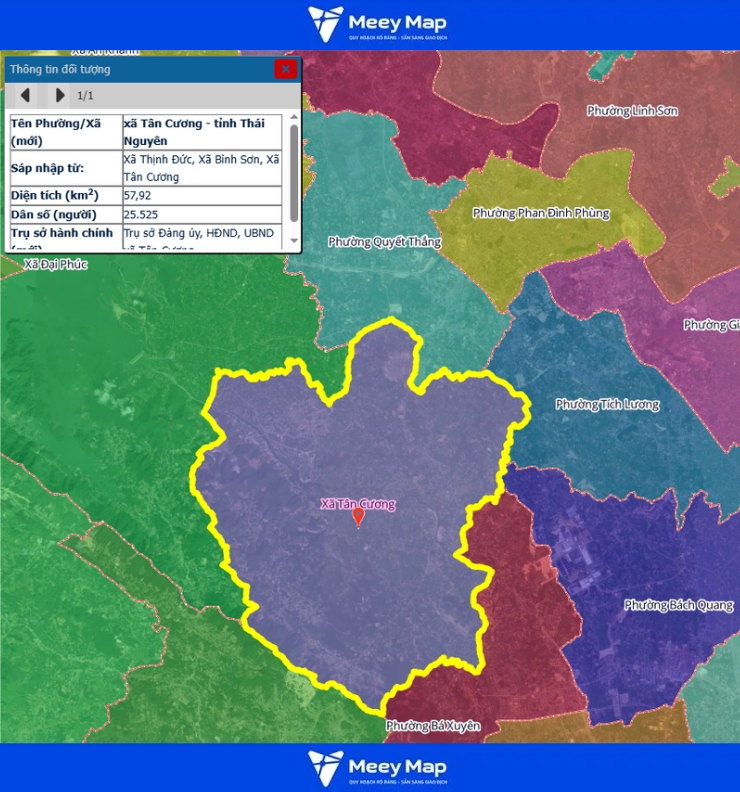Click scrollbar down arrow in info panel
The width and height of the screenshot is (740, 792).
(293, 242)
